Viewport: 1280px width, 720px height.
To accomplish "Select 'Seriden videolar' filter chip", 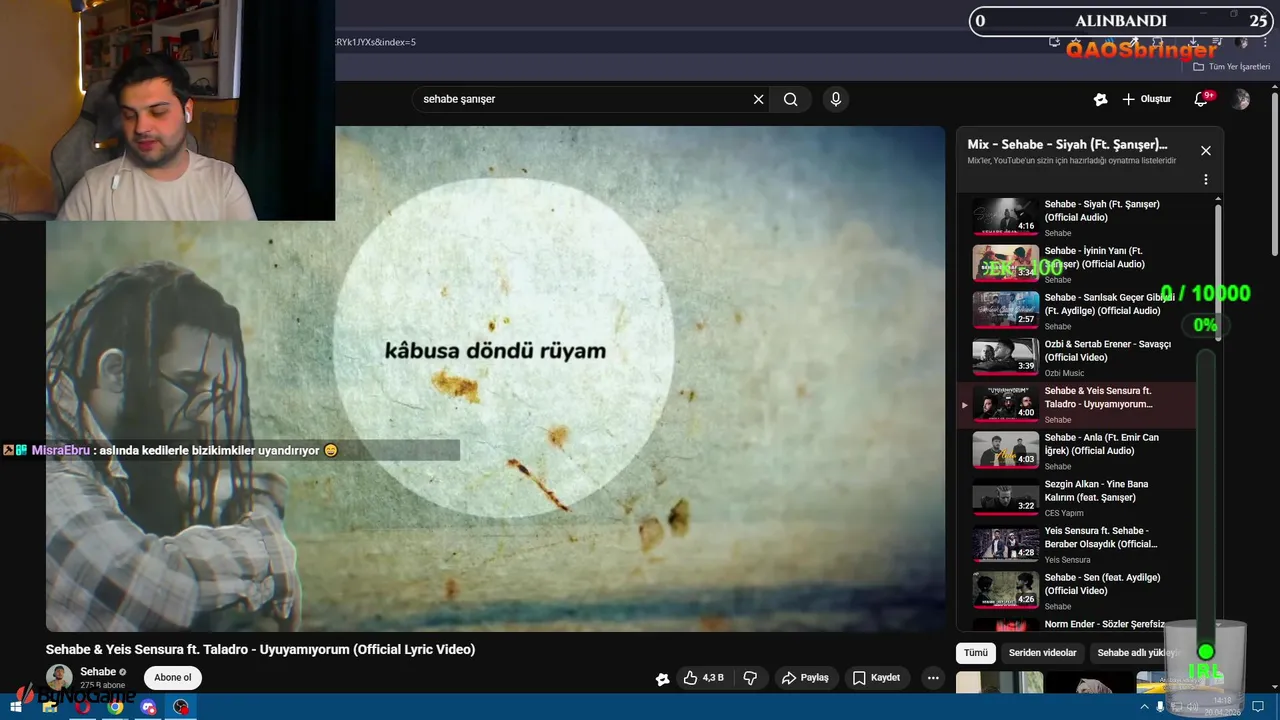I will pos(1042,653).
